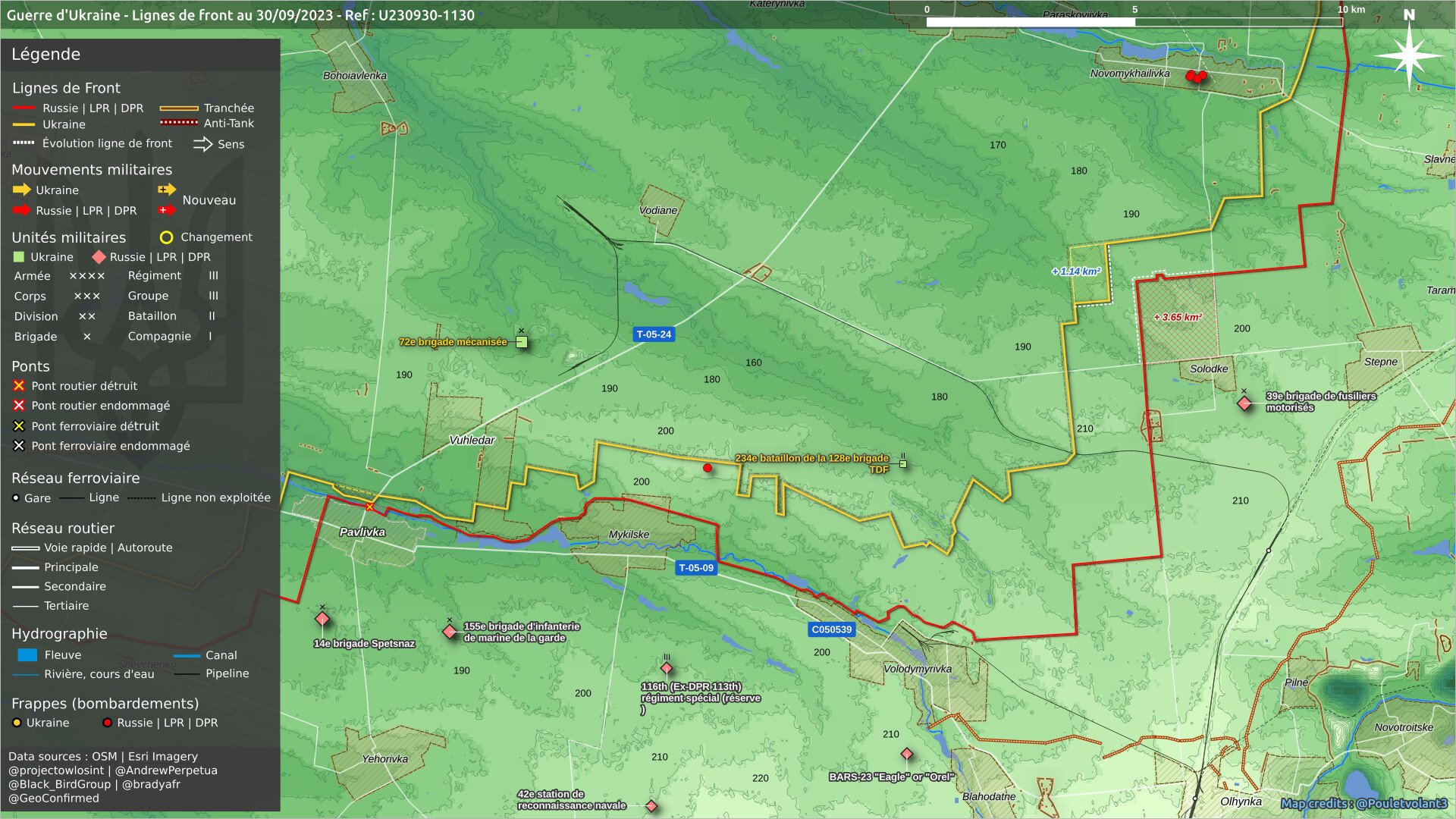
Task: Click the Évolution ligne de front legend entry
Action: (93, 143)
